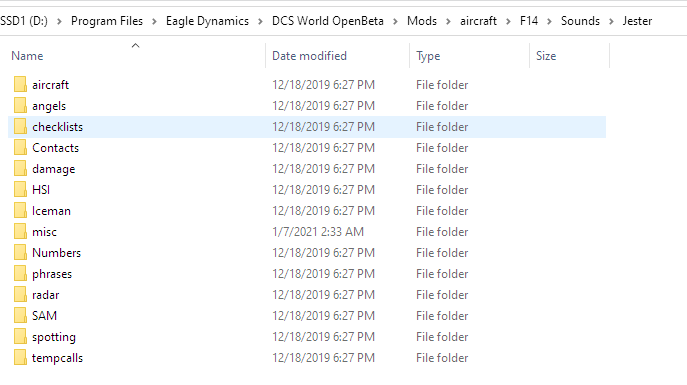Jump to F14 breadcrumb folder

[x=529, y=21]
